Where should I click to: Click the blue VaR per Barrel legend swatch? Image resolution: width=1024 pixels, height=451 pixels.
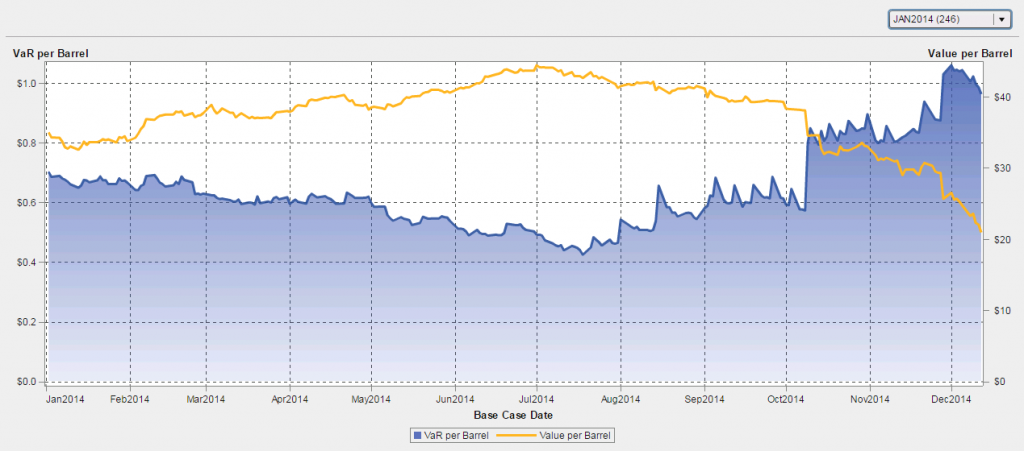pyautogui.click(x=416, y=435)
